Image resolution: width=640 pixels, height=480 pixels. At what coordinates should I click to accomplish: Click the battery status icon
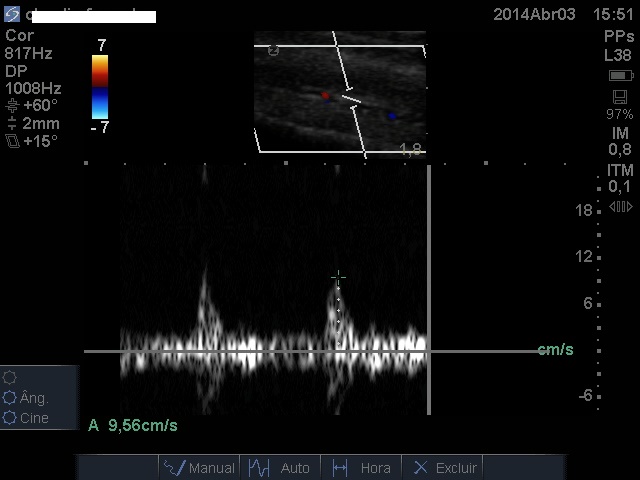(x=620, y=76)
